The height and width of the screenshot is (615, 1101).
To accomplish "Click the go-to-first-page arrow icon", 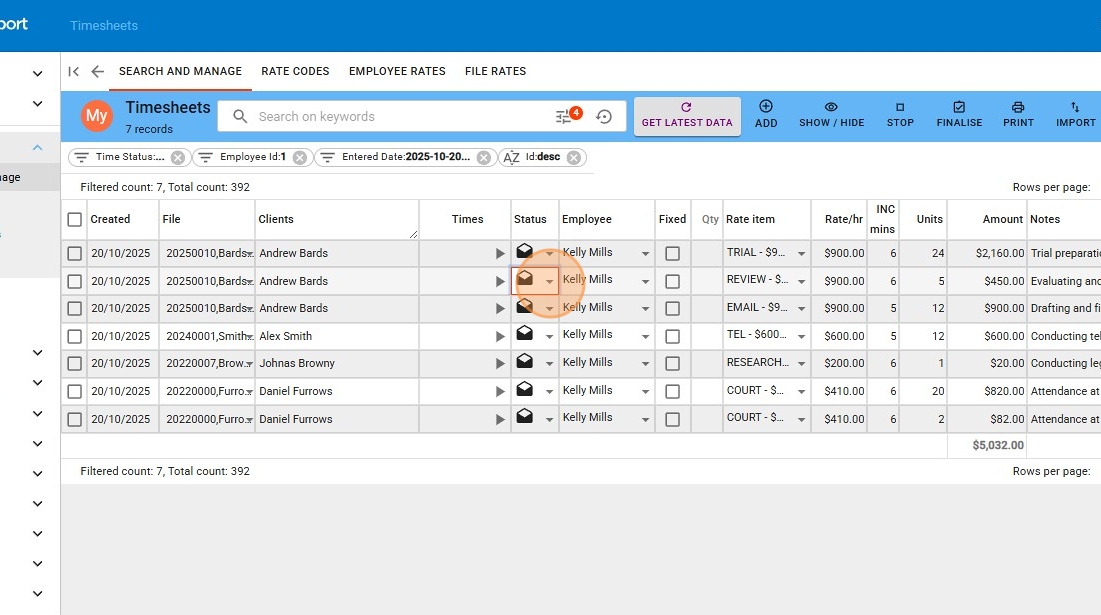I will 73,71.
